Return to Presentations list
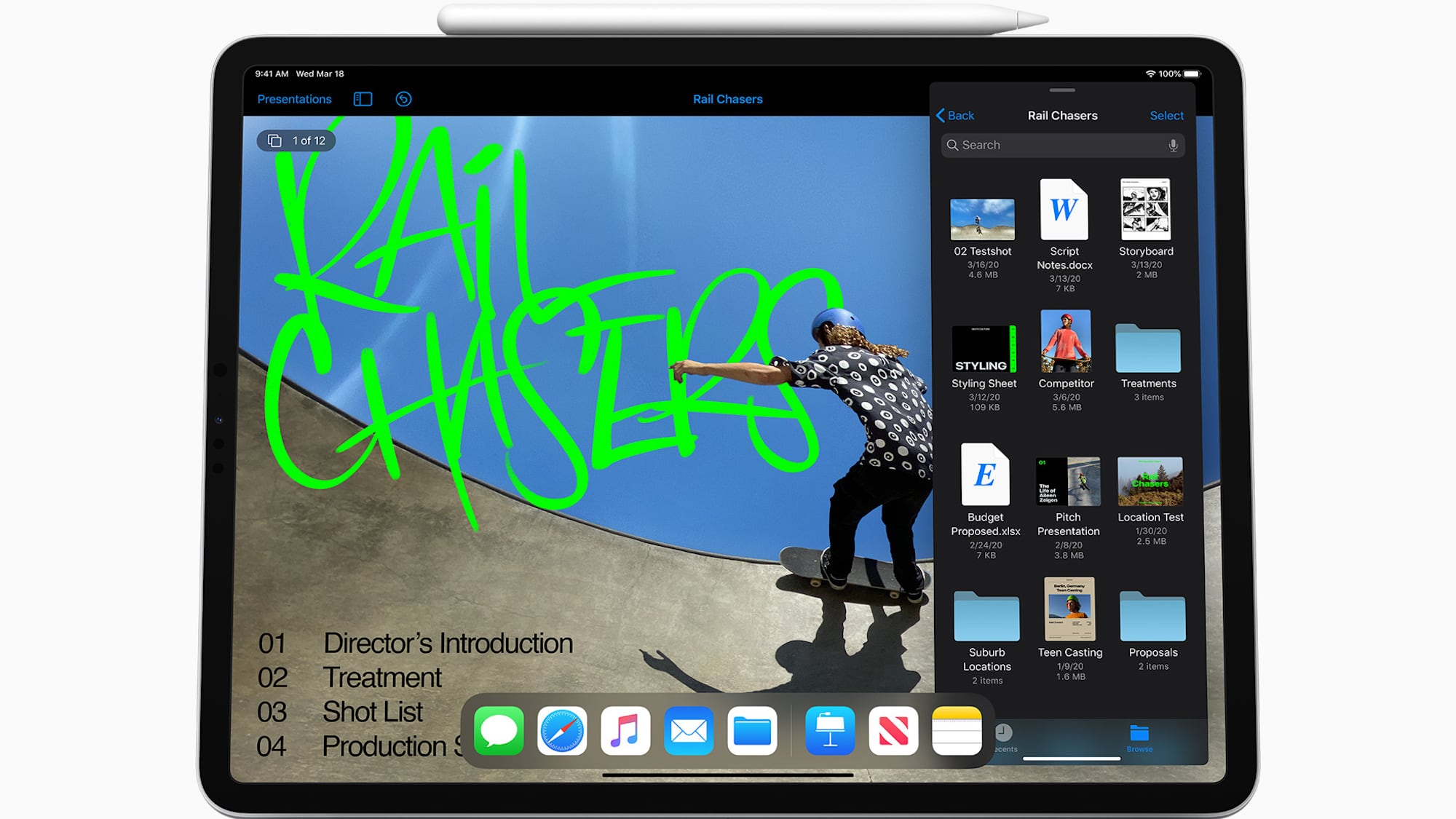The width and height of the screenshot is (1456, 819). coord(294,99)
